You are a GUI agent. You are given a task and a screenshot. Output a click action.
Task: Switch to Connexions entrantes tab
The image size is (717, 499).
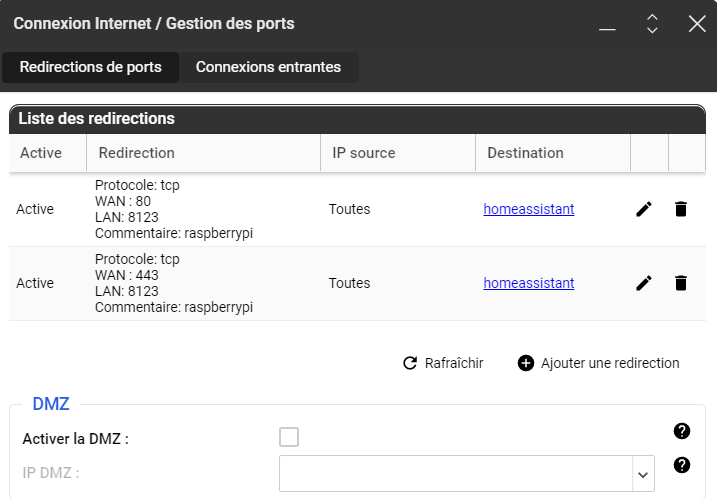point(268,67)
